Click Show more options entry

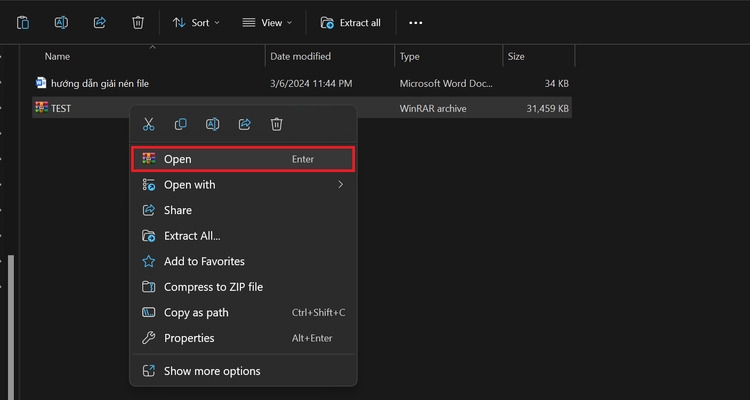click(x=212, y=371)
